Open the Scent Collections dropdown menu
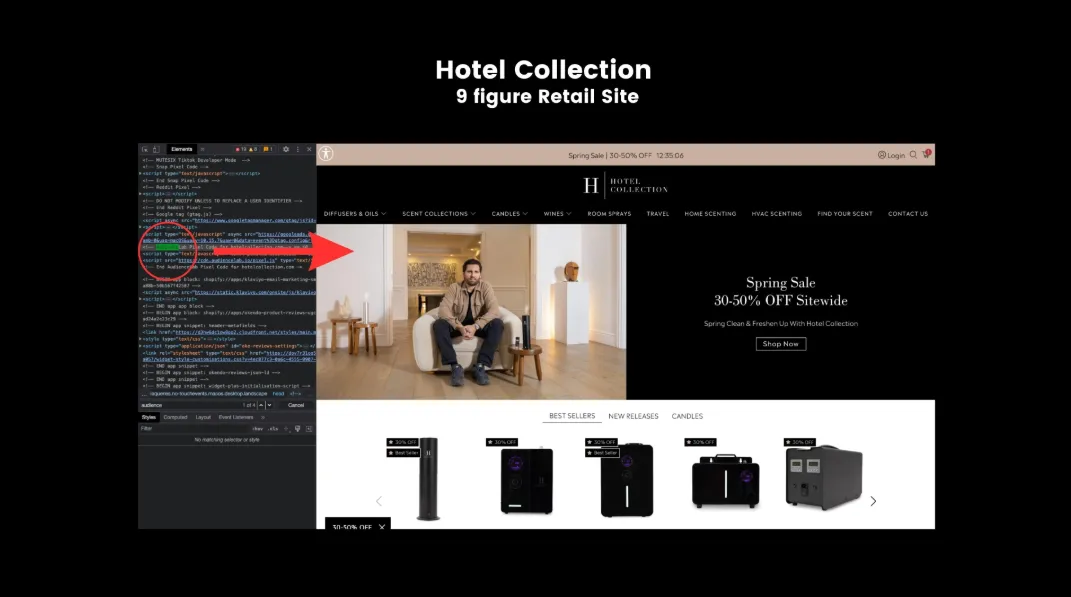This screenshot has width=1071, height=597. click(x=439, y=214)
